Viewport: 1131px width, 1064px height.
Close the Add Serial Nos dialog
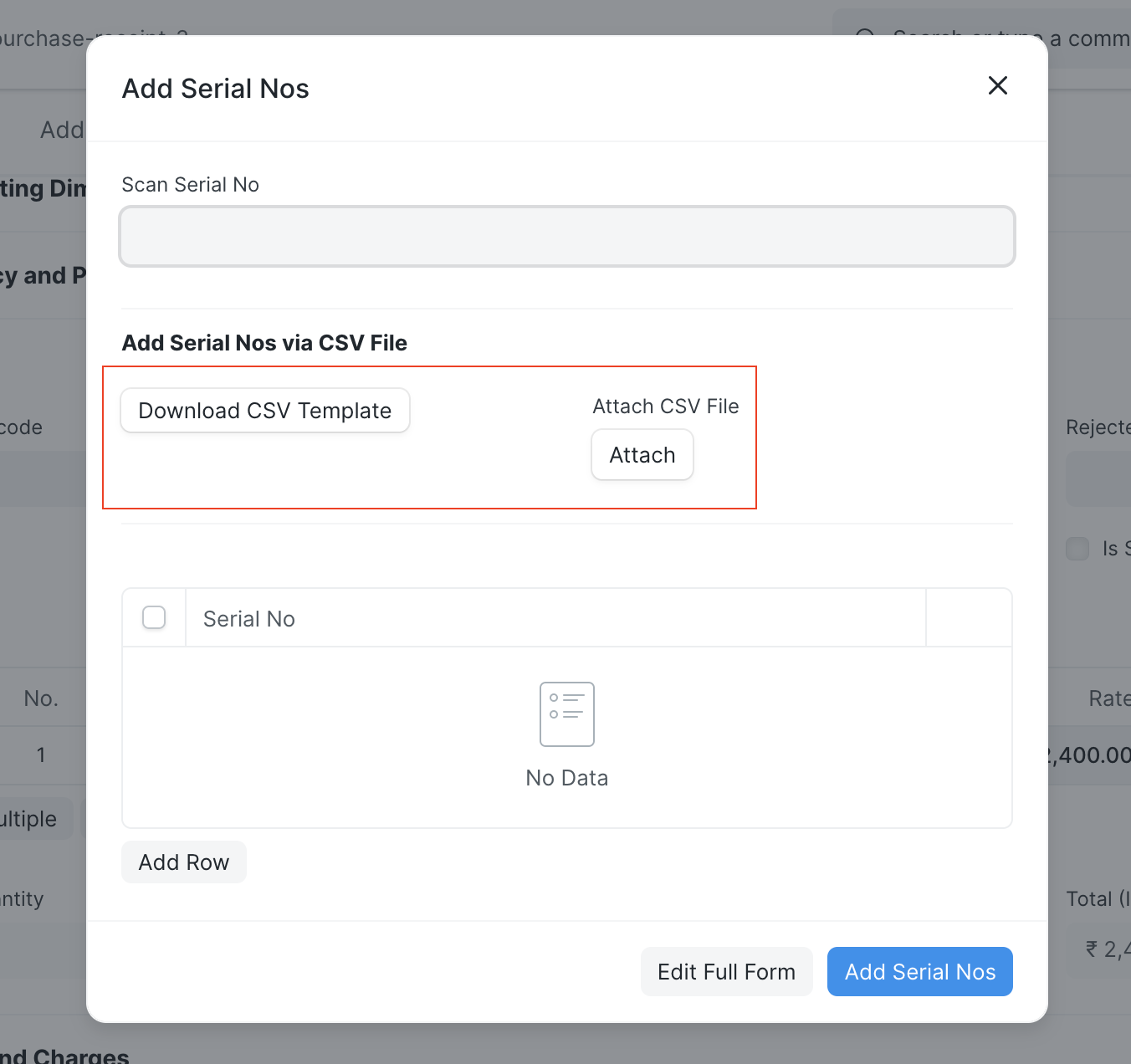(997, 85)
